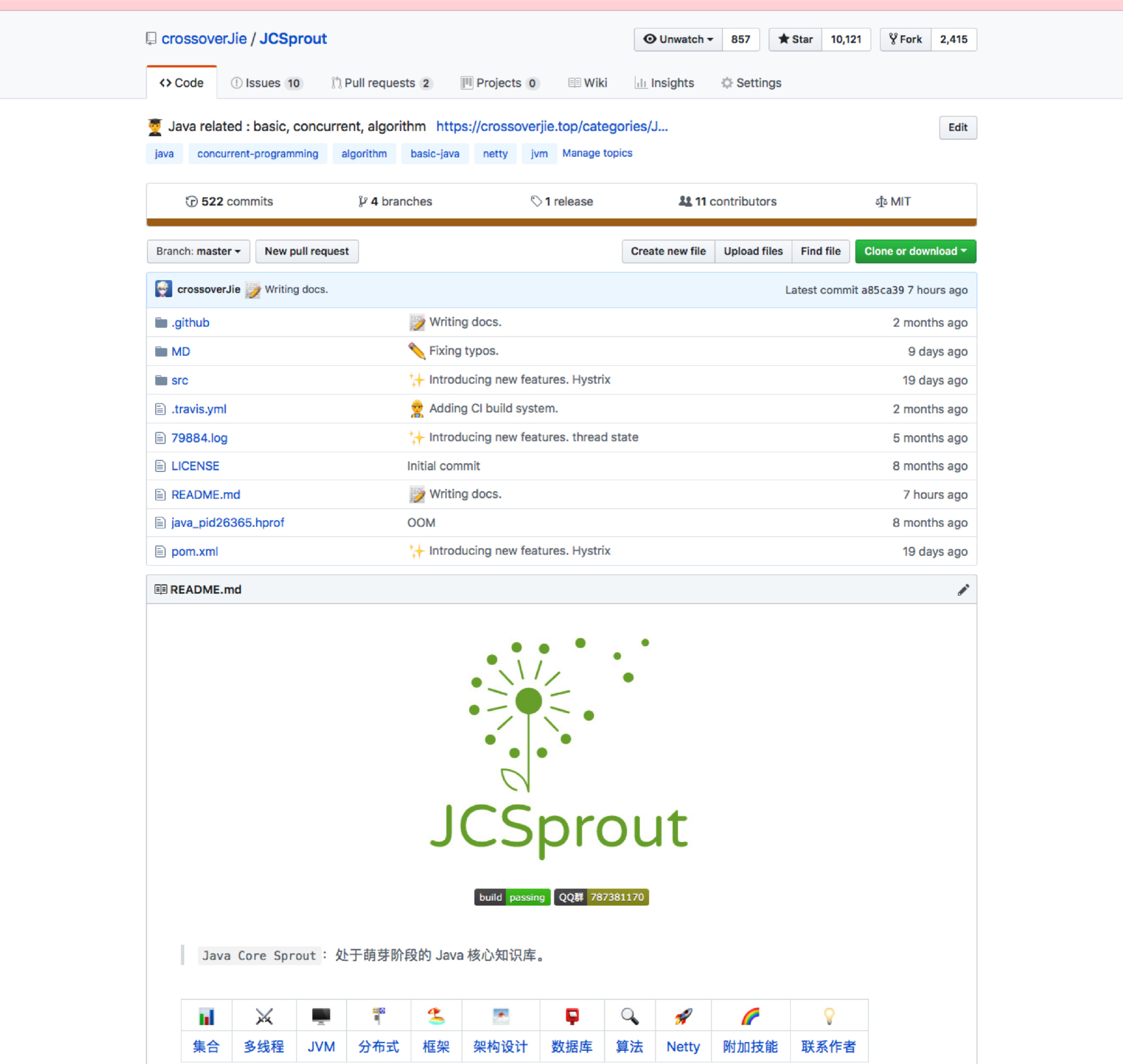
Task: Open the Settings tab
Action: [751, 83]
